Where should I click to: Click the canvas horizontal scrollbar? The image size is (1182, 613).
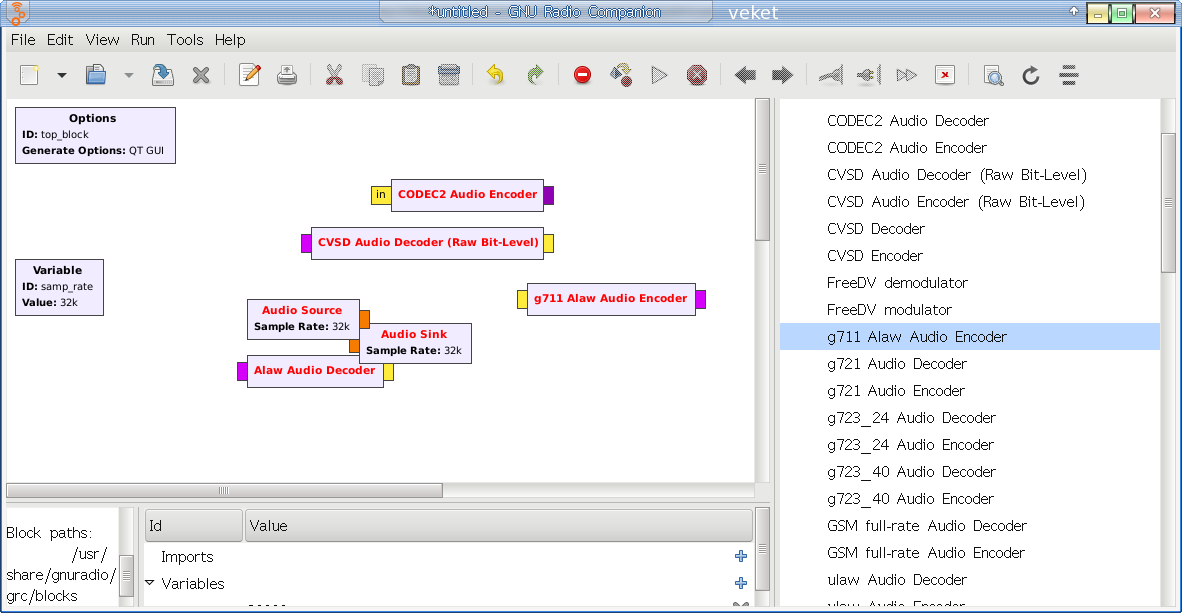coord(224,491)
